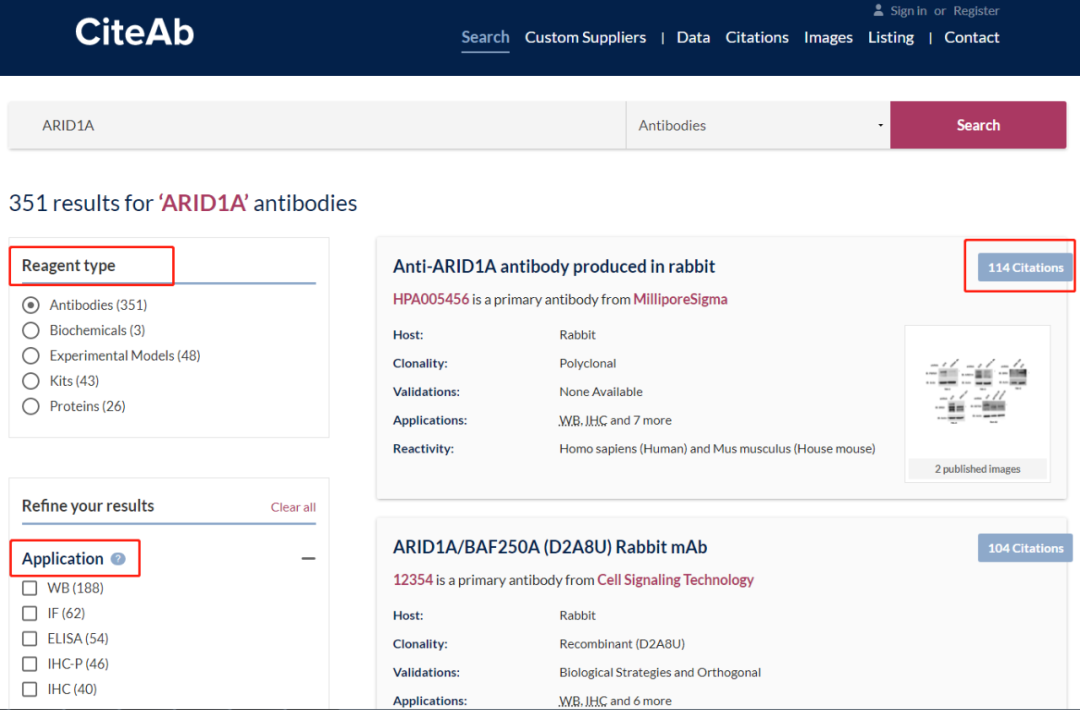Screen dimensions: 1080x710
Task: Select the Kits (43) radio button
Action: coord(30,381)
